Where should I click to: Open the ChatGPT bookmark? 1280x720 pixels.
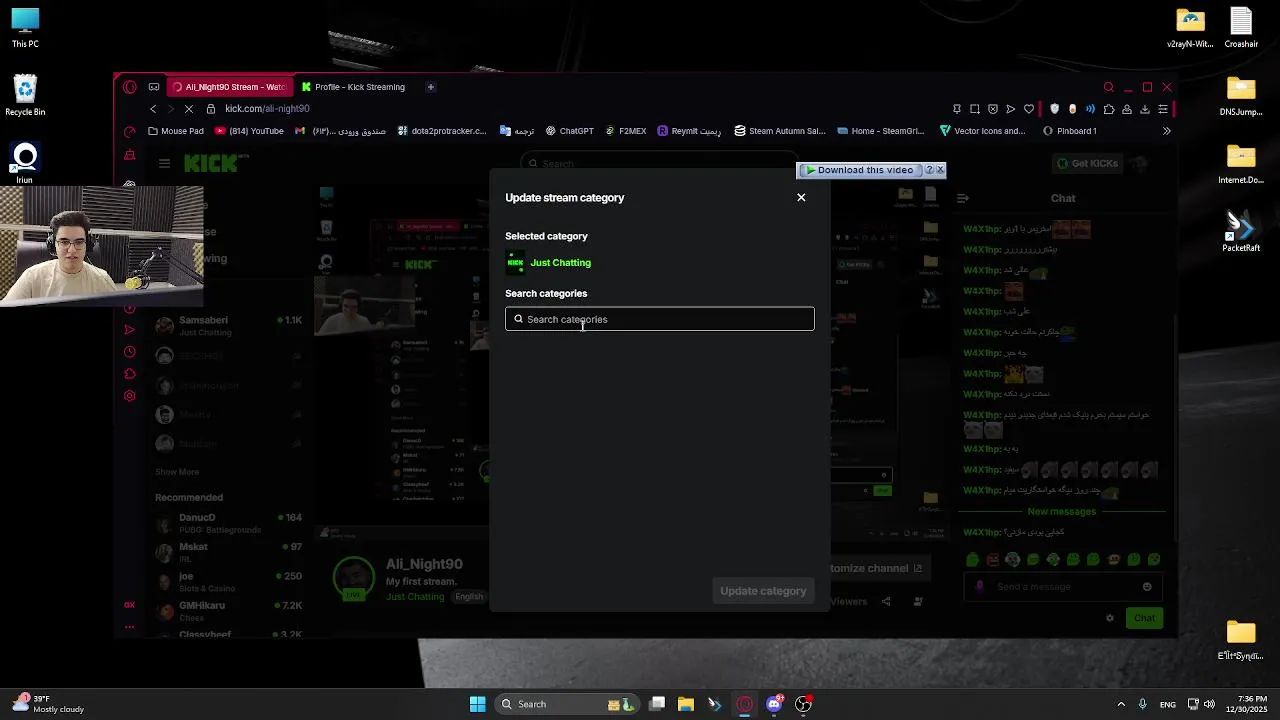tap(569, 131)
